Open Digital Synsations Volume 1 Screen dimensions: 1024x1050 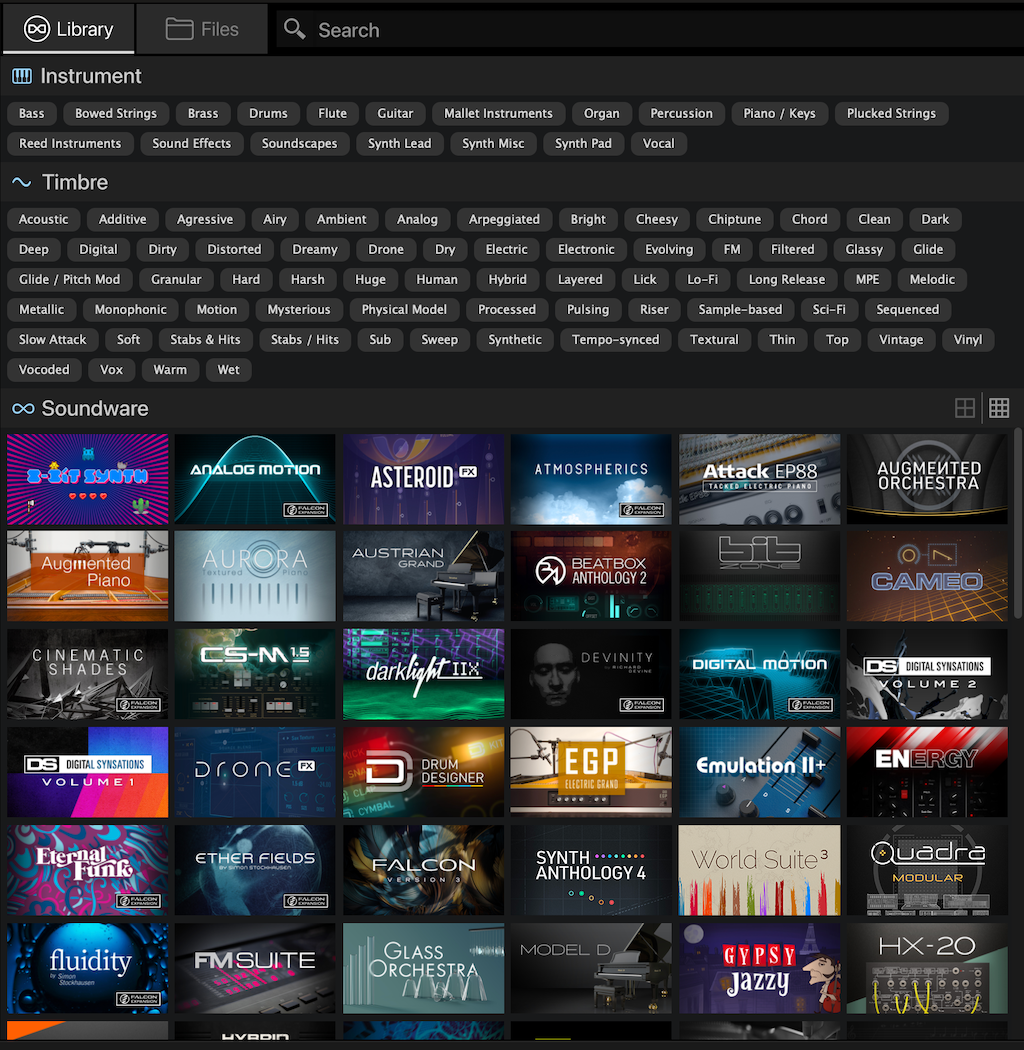coord(88,772)
